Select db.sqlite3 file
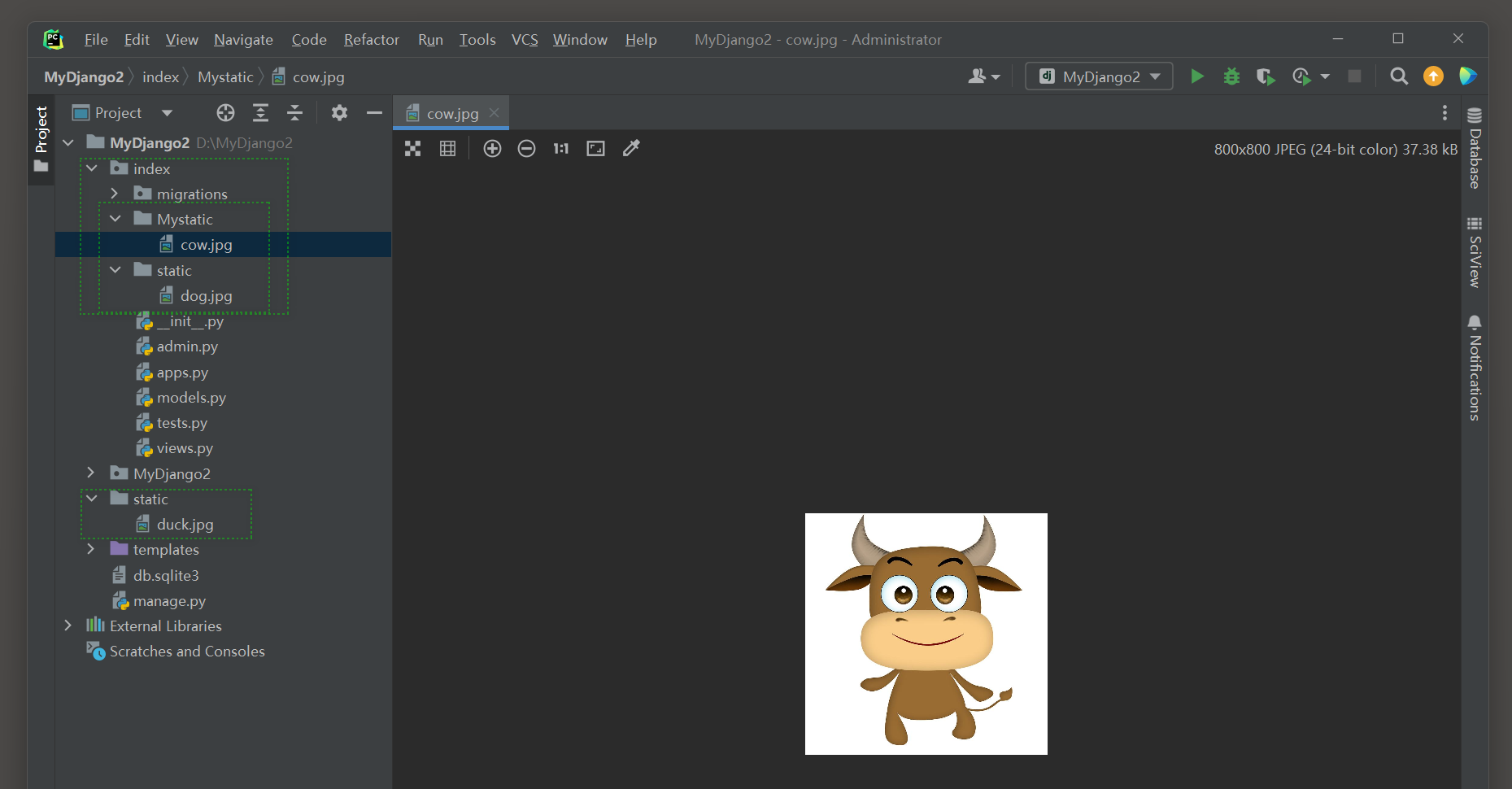Screen dimensions: 1512x789 click(x=166, y=576)
